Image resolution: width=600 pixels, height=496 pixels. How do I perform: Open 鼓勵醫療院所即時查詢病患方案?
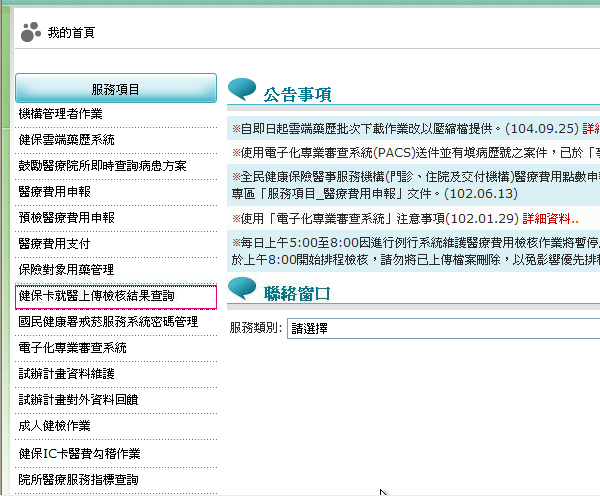click(102, 166)
